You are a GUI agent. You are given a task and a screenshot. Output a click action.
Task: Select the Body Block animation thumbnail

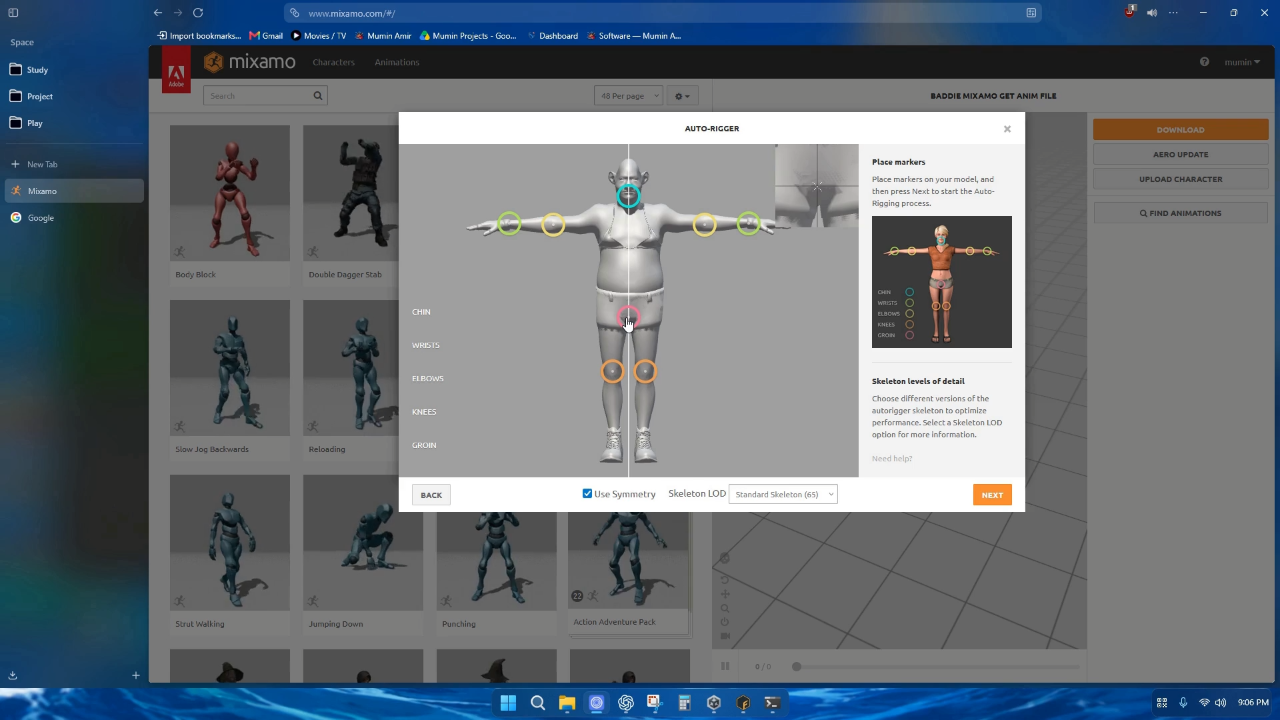click(230, 194)
